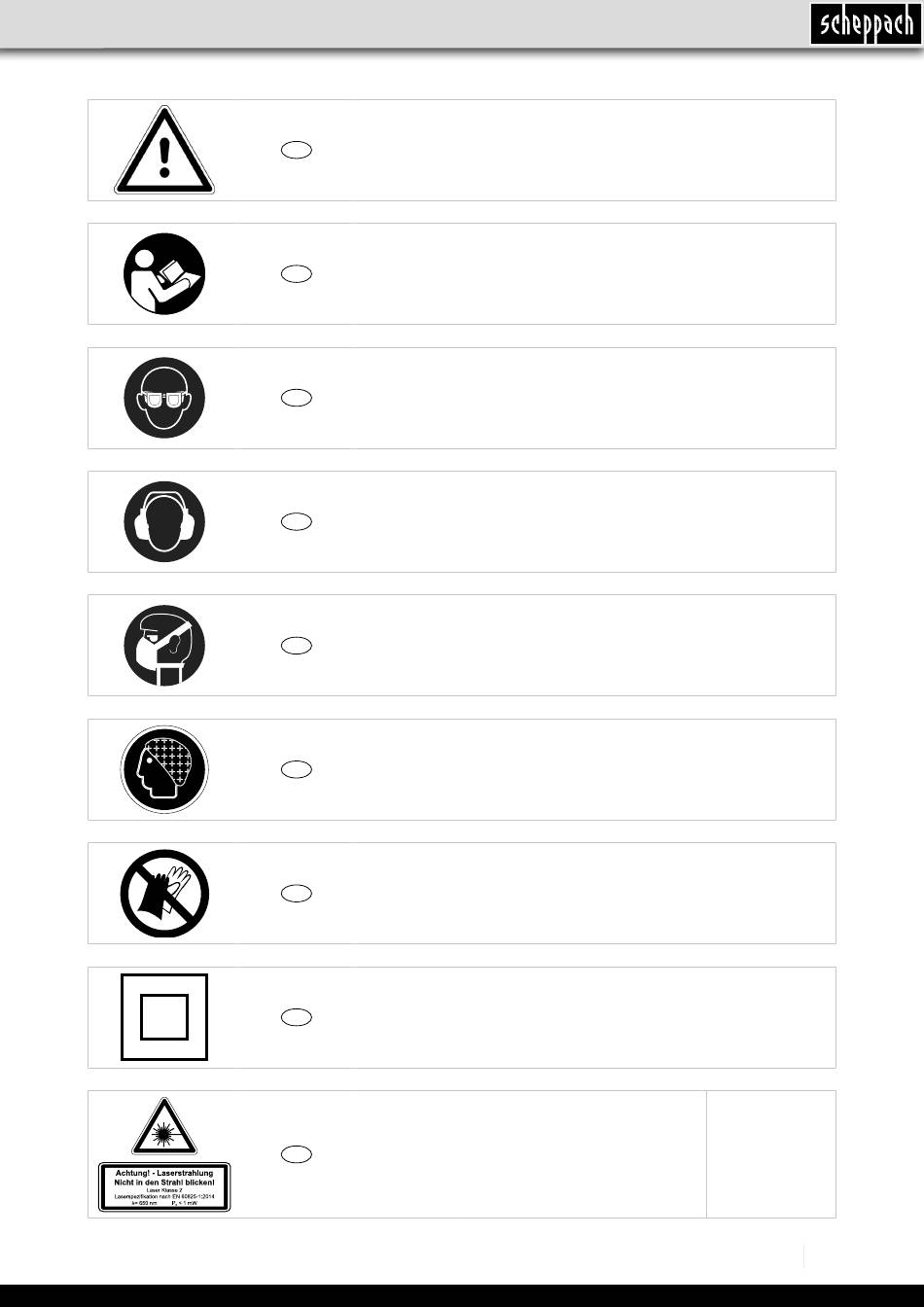Click oval marker in the laser warning row
Screen dimensions: 924x1307
(x=297, y=1154)
